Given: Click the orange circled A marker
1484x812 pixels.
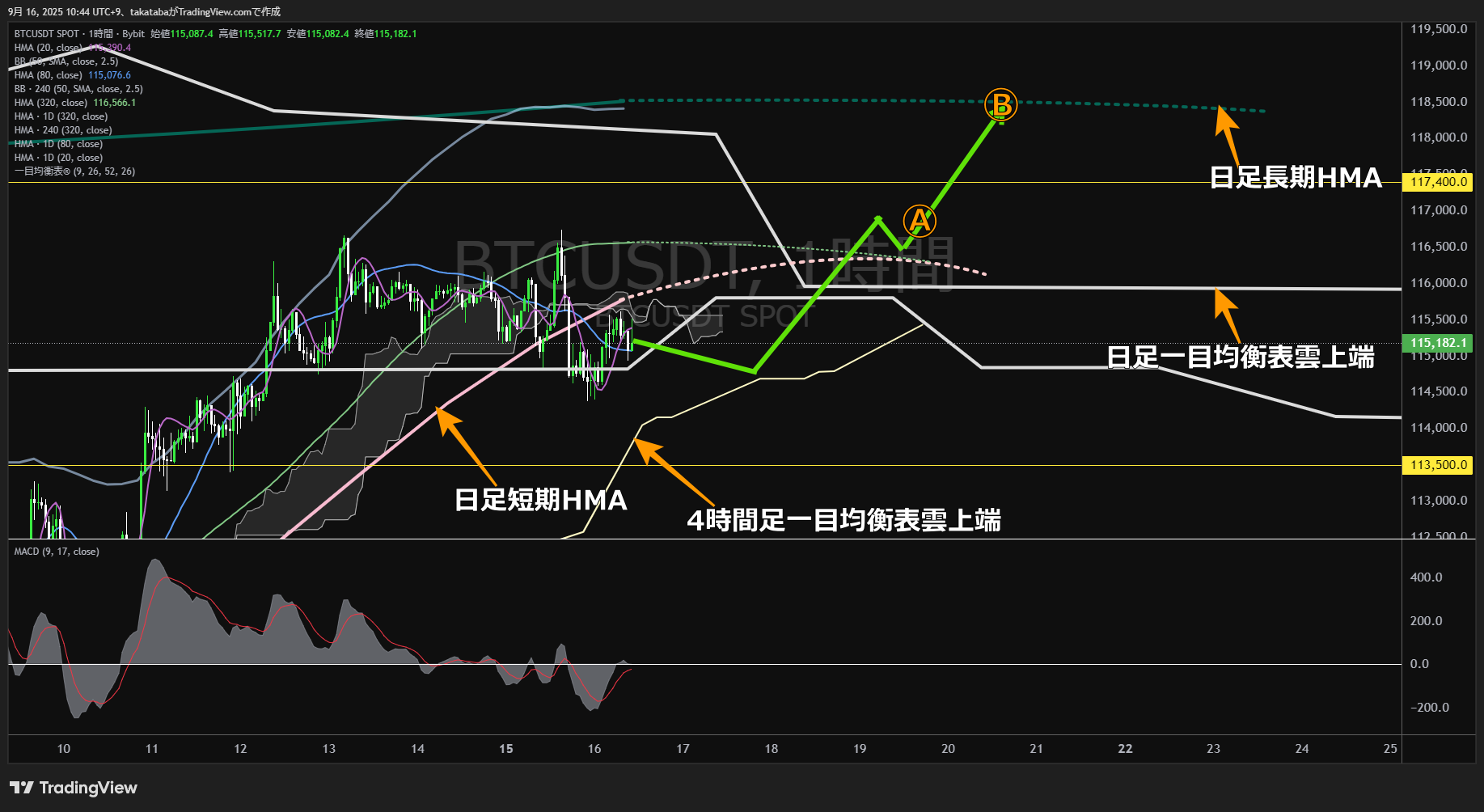Looking at the screenshot, I should click(920, 220).
